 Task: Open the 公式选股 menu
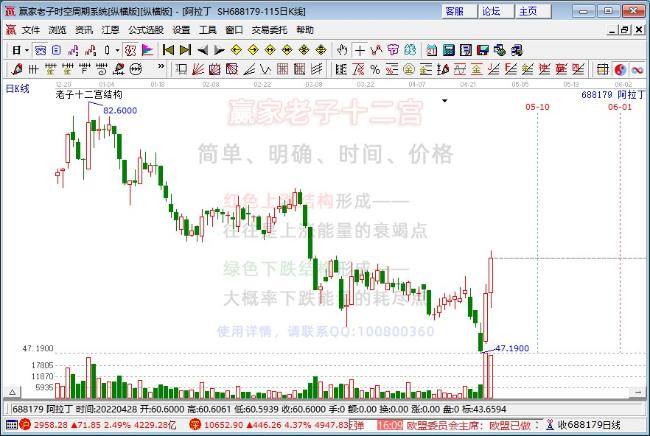(x=146, y=30)
